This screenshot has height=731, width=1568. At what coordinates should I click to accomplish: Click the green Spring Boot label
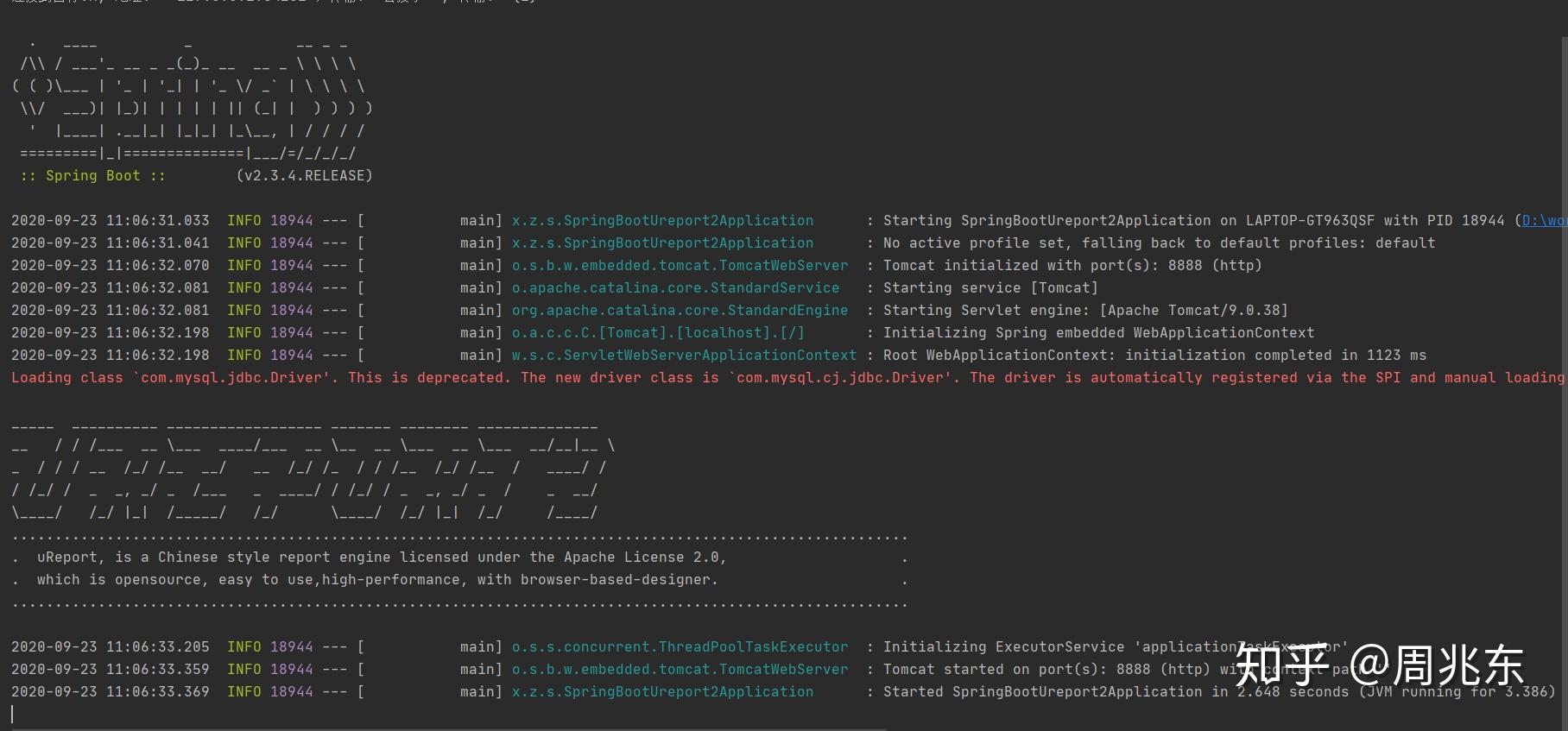(x=92, y=176)
